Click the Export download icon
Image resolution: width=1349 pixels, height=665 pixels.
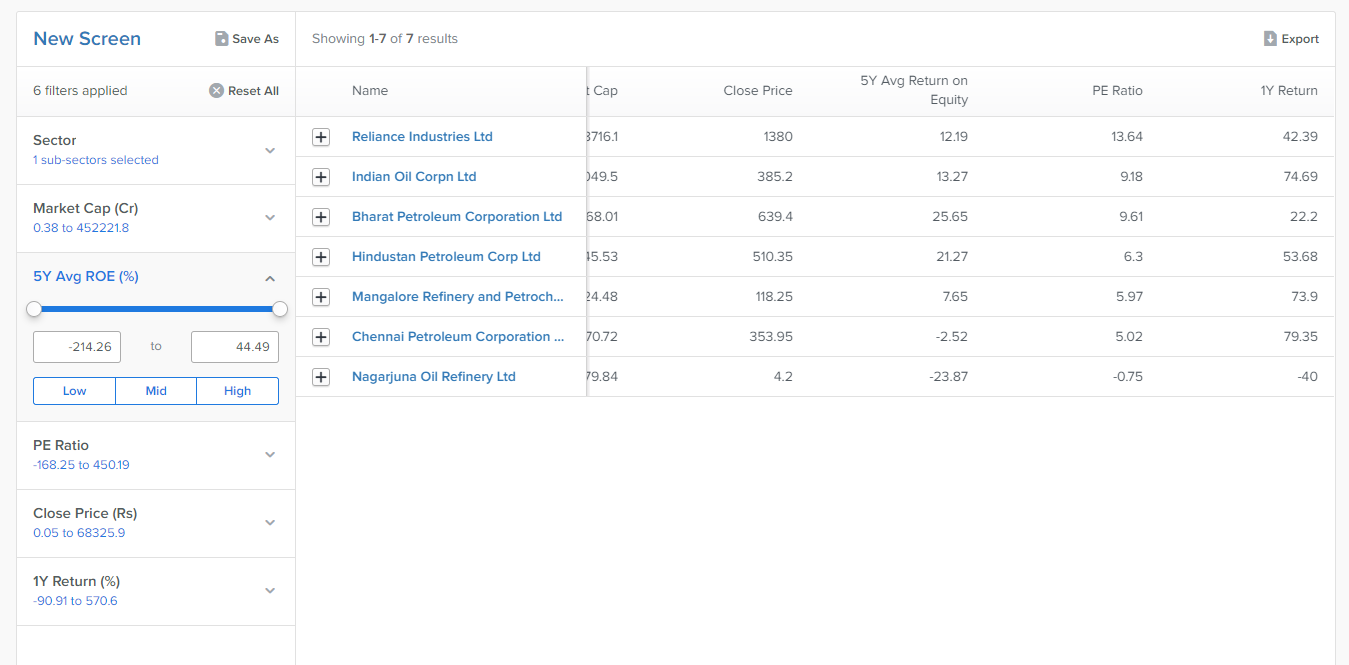1270,39
